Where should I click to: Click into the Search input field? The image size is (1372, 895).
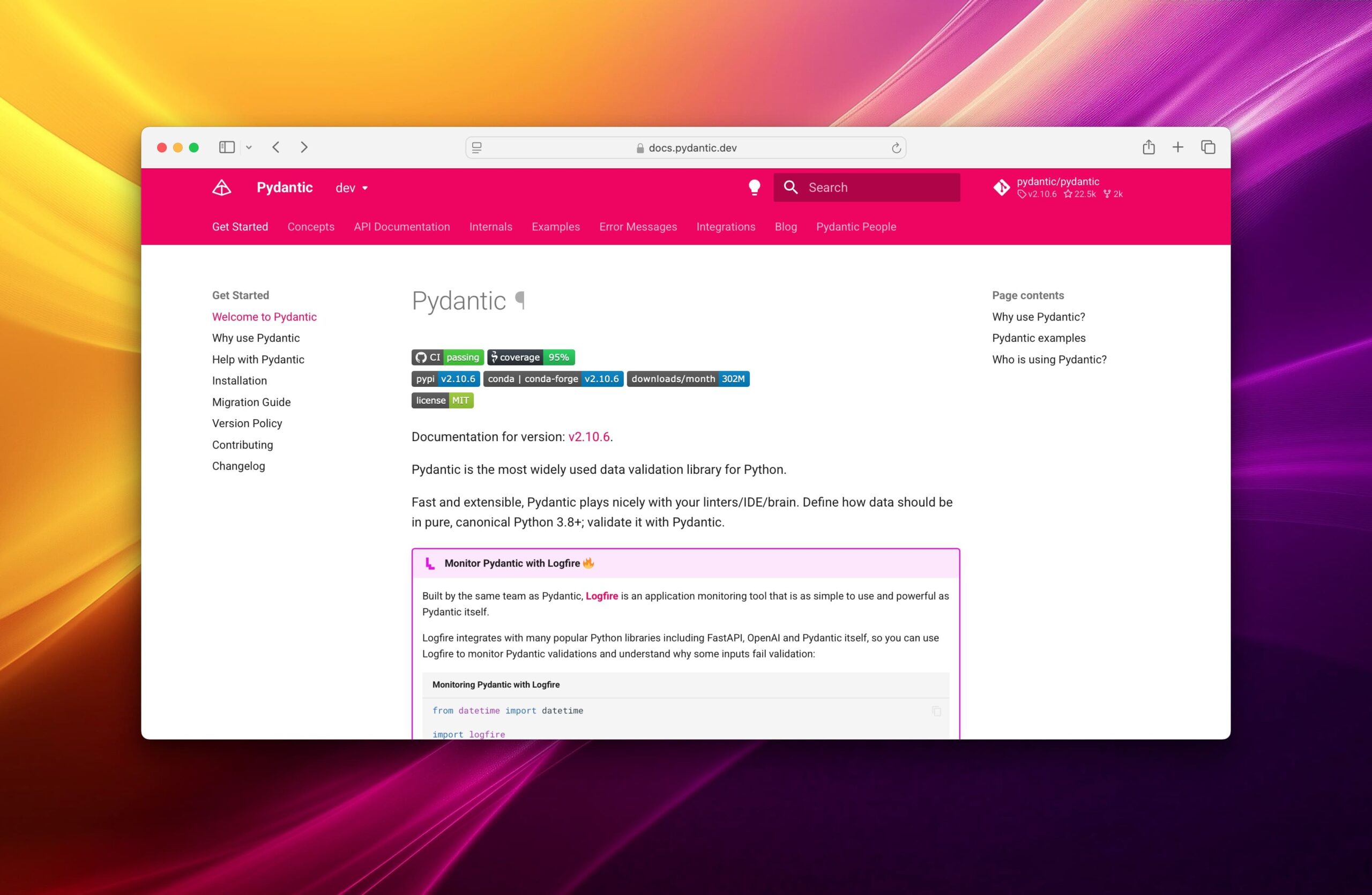point(867,187)
